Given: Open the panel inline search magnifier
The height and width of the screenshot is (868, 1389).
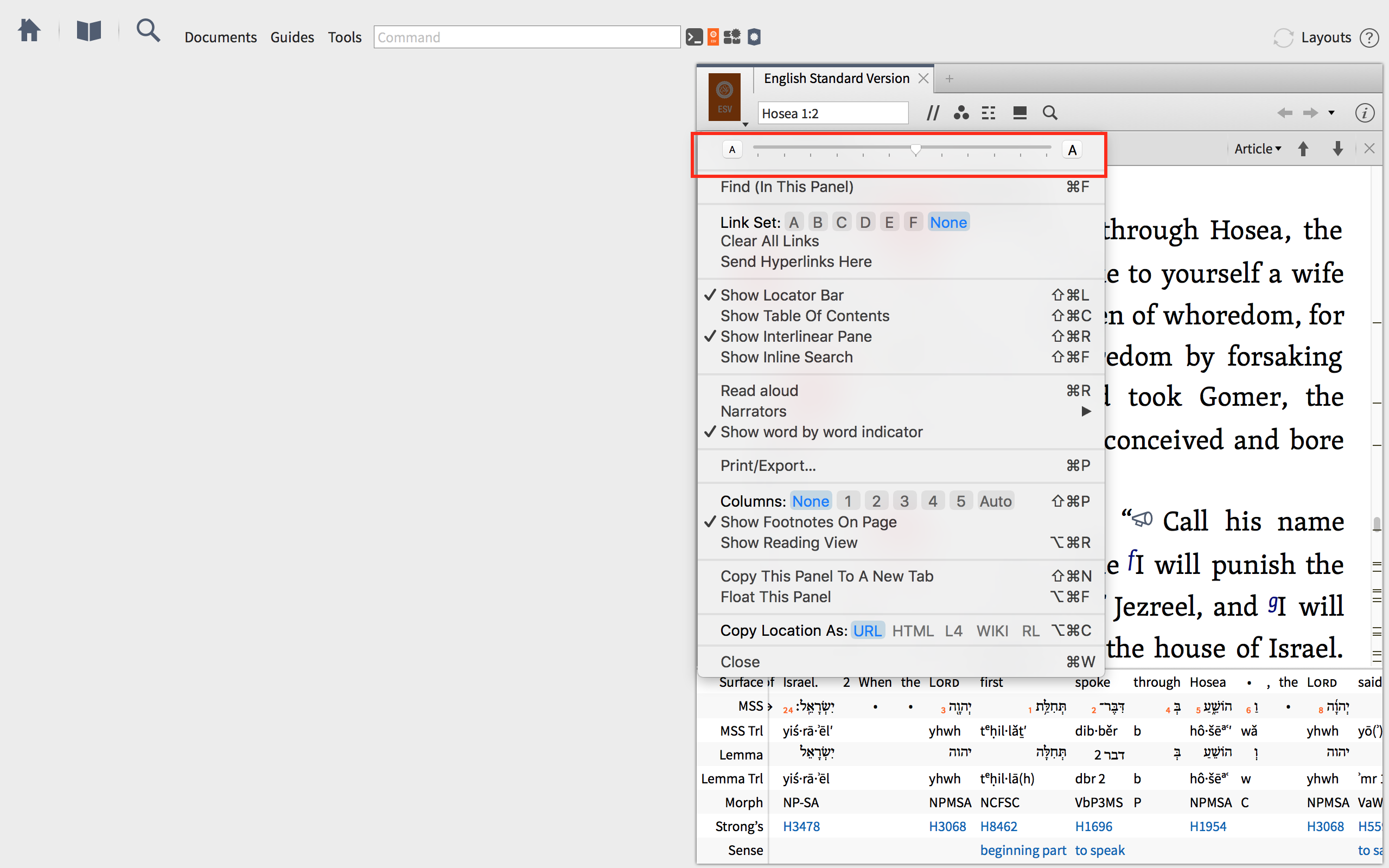Looking at the screenshot, I should pyautogui.click(x=1050, y=113).
